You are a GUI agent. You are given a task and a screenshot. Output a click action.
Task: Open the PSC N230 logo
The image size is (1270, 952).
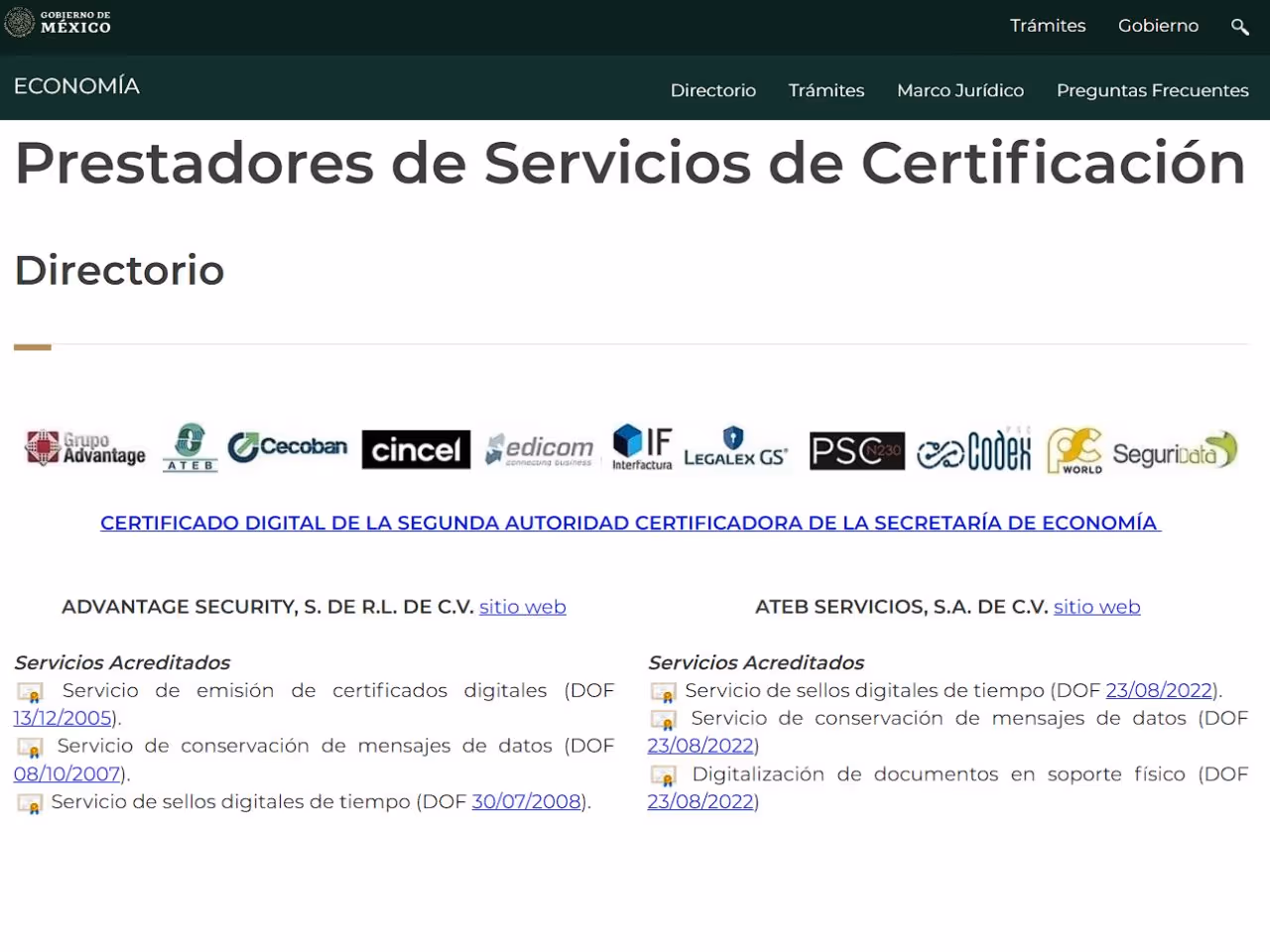[857, 449]
